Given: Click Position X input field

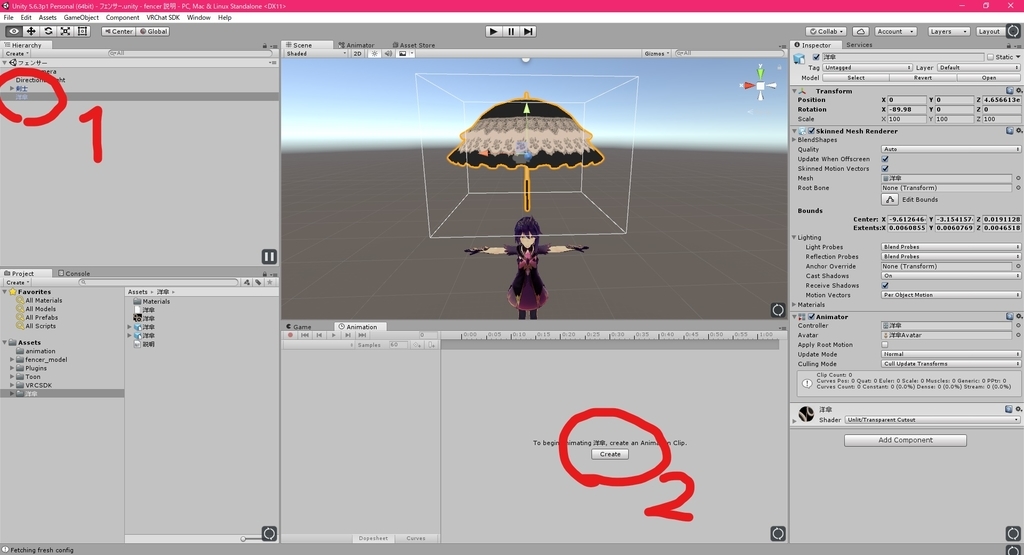Looking at the screenshot, I should [906, 100].
